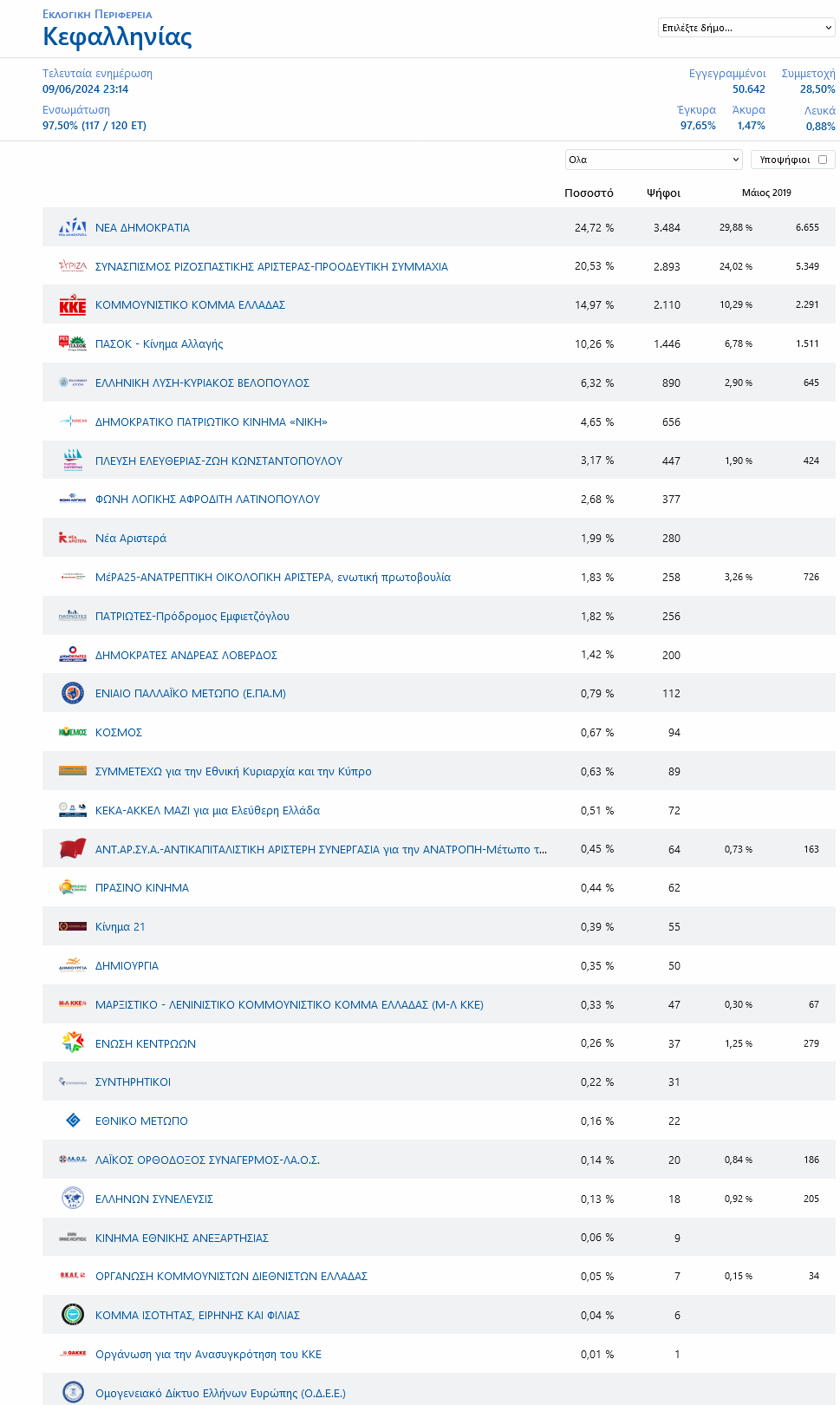Click the Ψήφοι column header

tap(663, 193)
